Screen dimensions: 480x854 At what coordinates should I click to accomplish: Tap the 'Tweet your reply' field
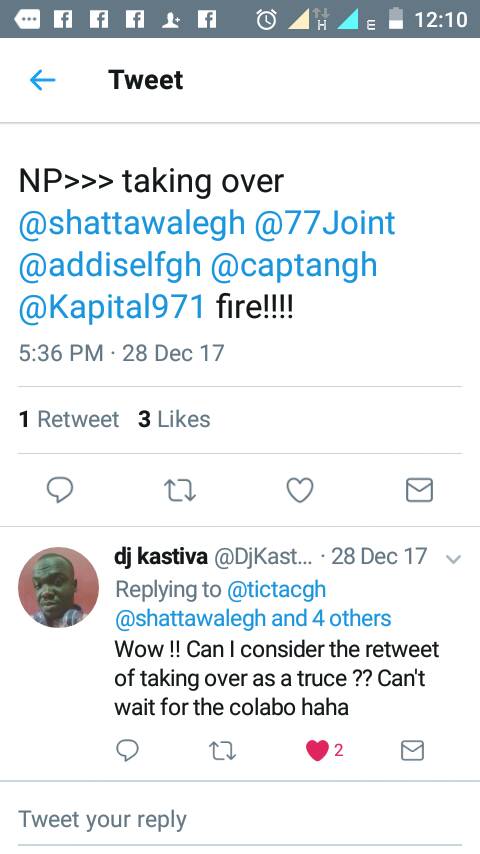coord(240,820)
